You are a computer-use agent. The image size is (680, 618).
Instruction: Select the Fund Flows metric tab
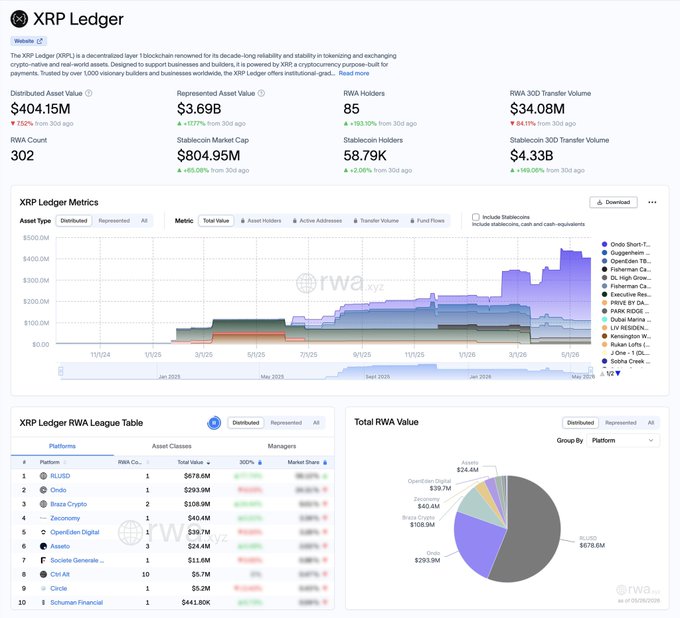click(x=428, y=221)
